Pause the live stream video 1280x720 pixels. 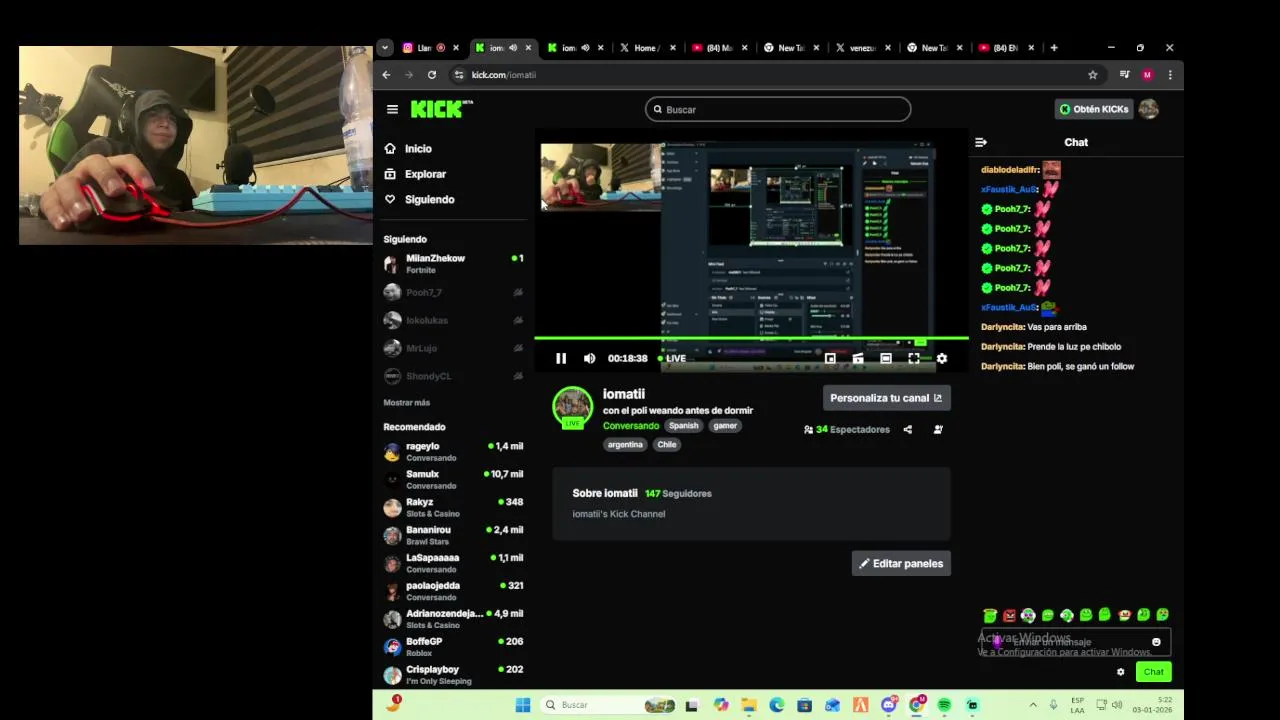coord(561,358)
